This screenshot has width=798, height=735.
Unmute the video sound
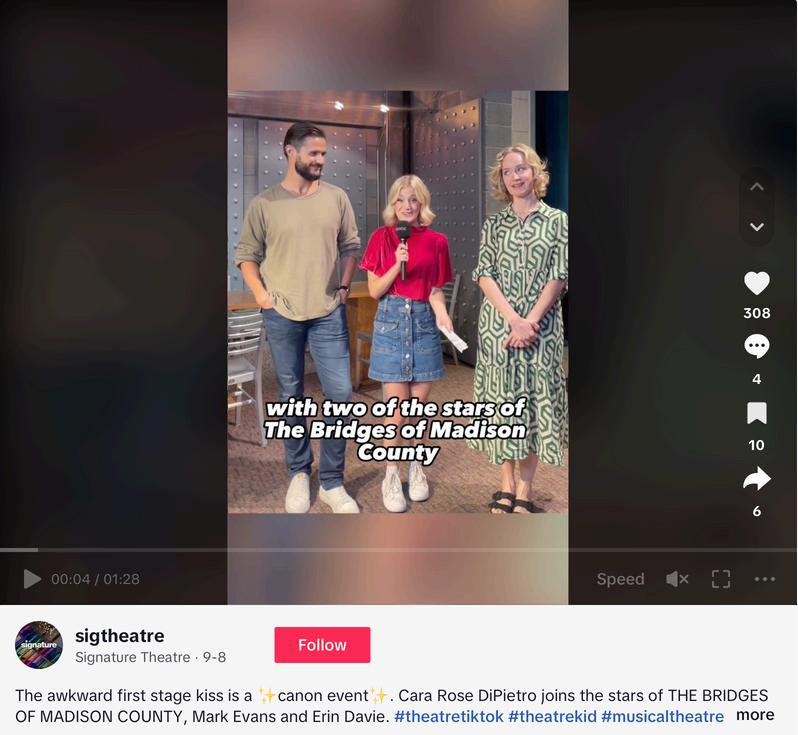pyautogui.click(x=677, y=579)
